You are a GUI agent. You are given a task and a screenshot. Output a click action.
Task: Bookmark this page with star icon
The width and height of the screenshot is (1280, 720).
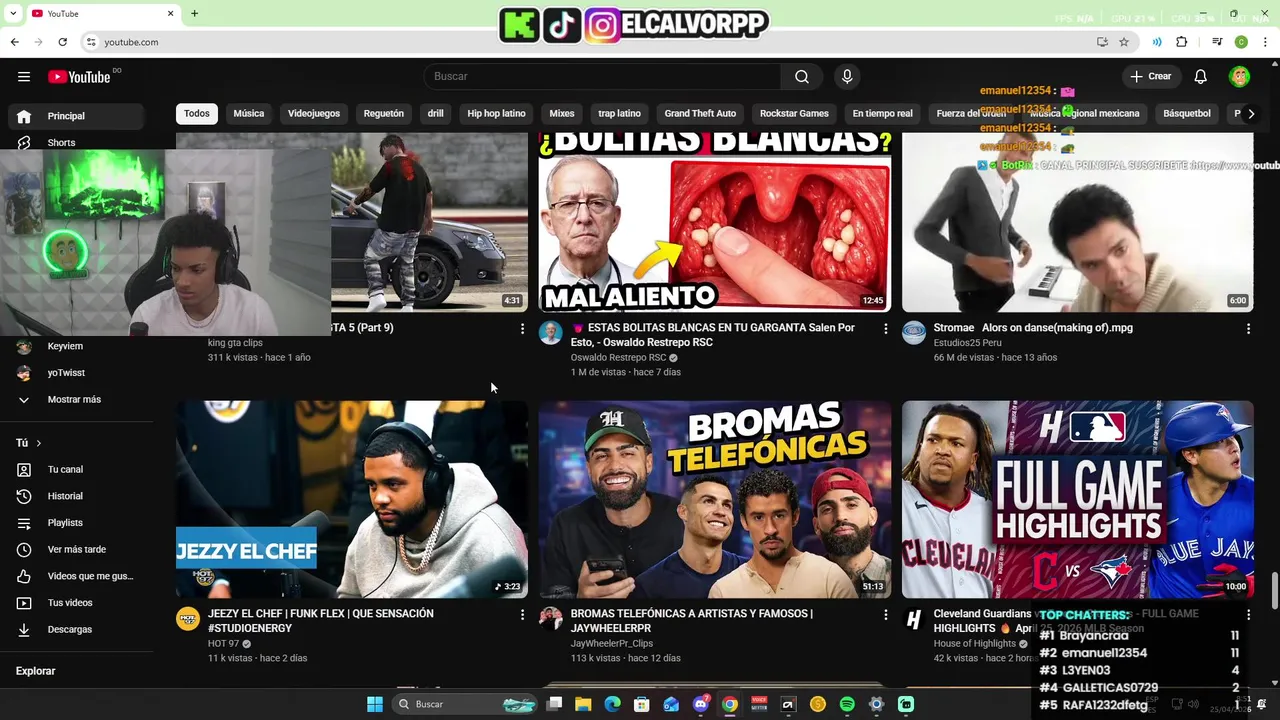1124,42
